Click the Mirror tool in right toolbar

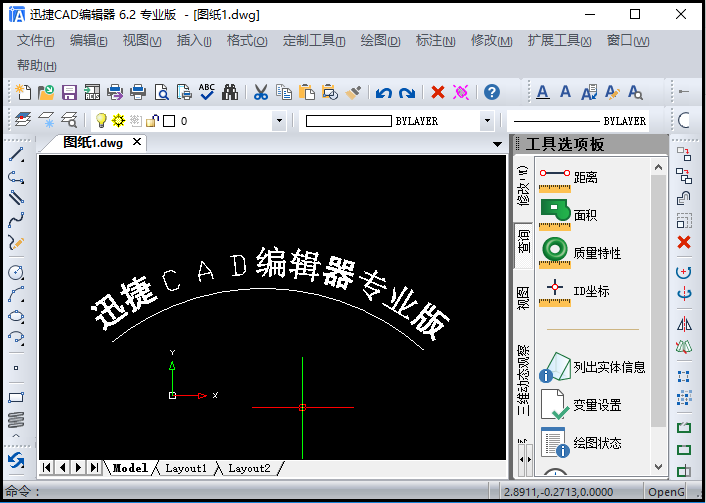[684, 323]
